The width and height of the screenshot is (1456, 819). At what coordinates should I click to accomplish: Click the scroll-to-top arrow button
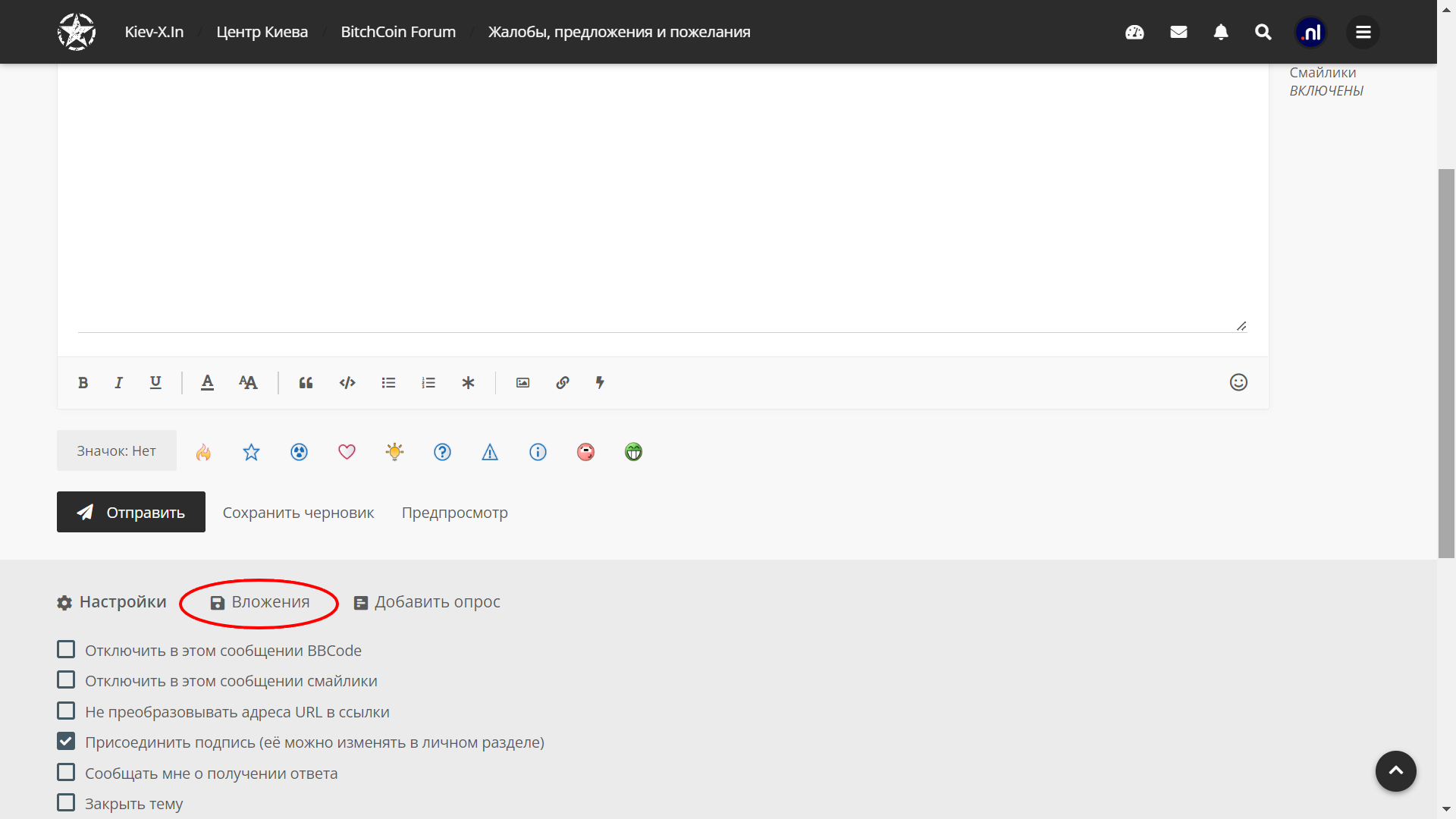point(1395,770)
